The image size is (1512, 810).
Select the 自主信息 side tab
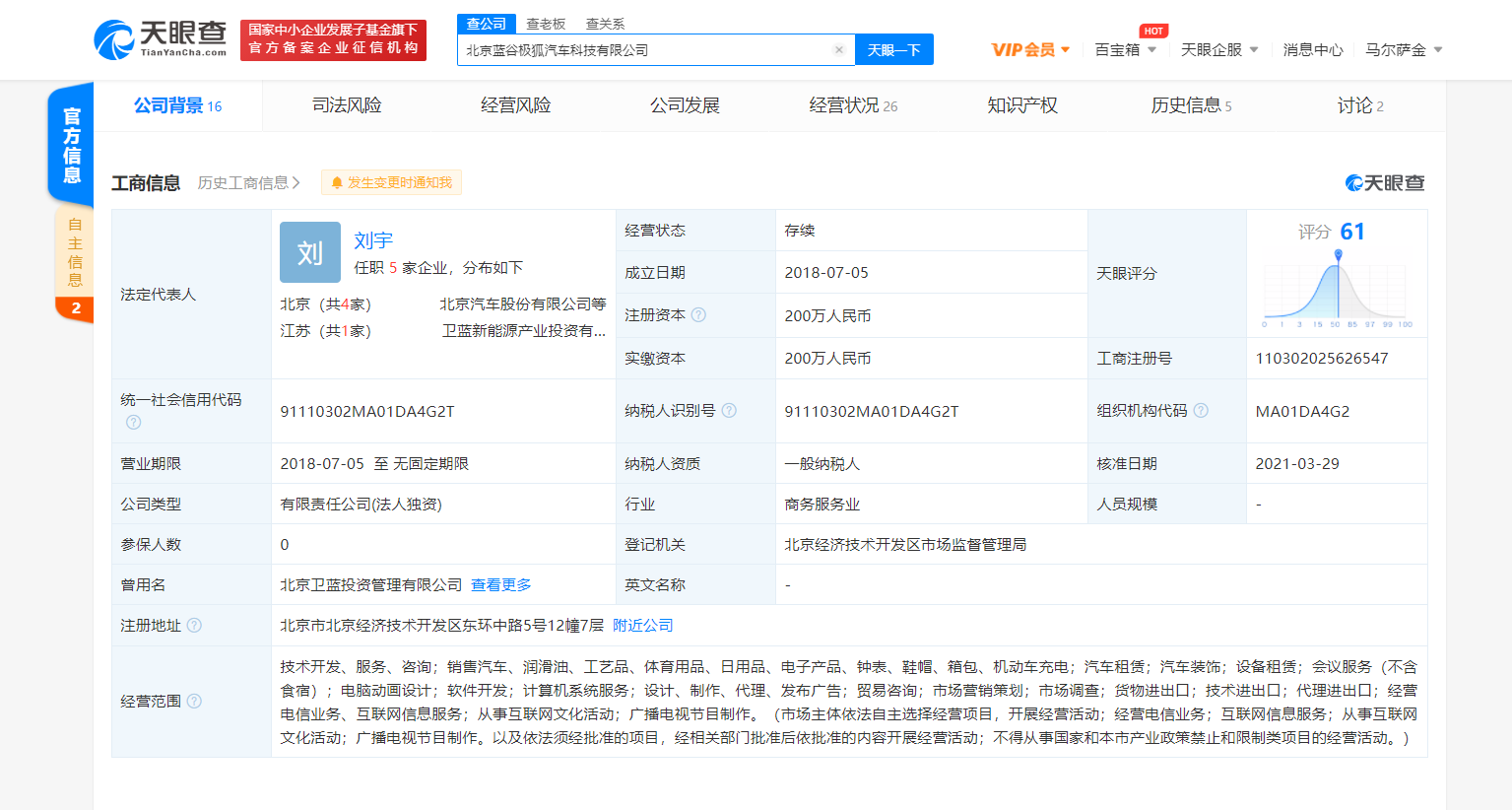point(75,252)
